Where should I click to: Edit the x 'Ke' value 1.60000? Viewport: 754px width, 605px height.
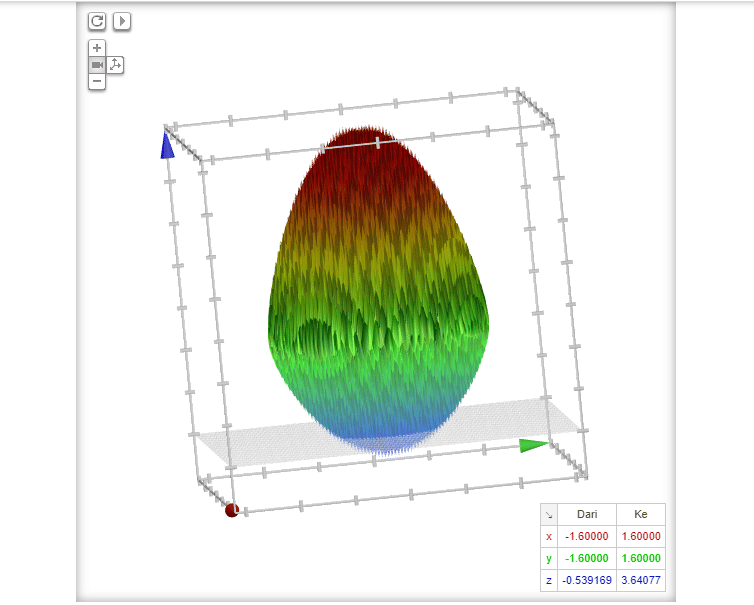tap(641, 536)
